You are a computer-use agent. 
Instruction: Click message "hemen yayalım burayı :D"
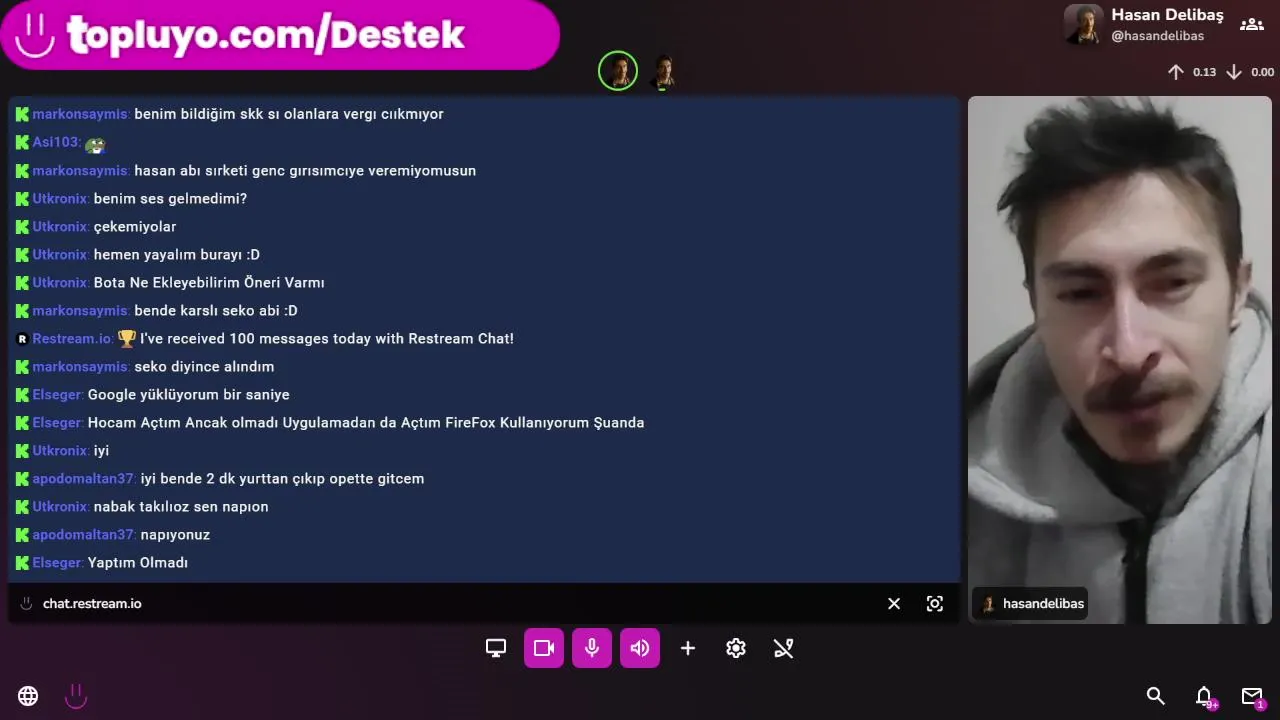point(177,255)
